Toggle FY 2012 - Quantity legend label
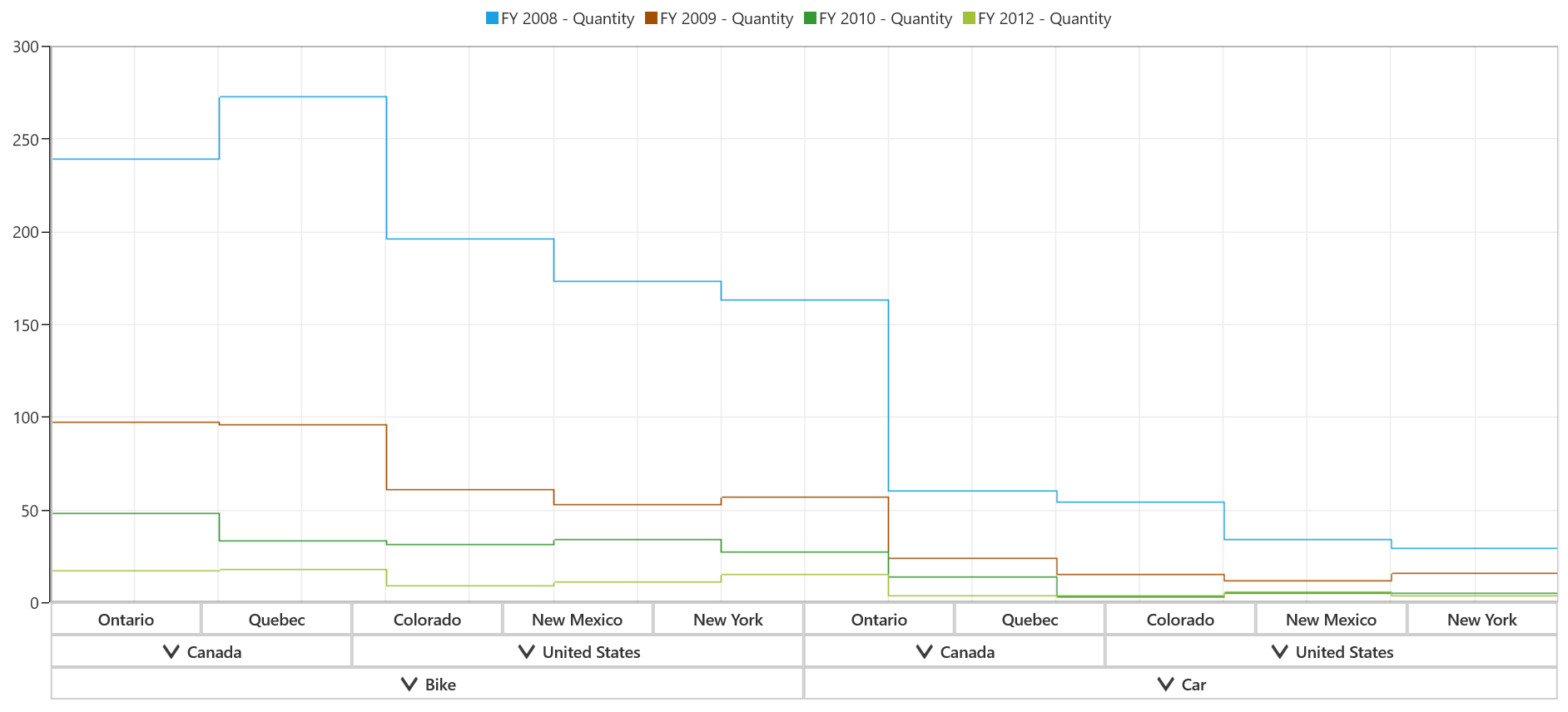The height and width of the screenshot is (712, 1568). coord(1045,18)
